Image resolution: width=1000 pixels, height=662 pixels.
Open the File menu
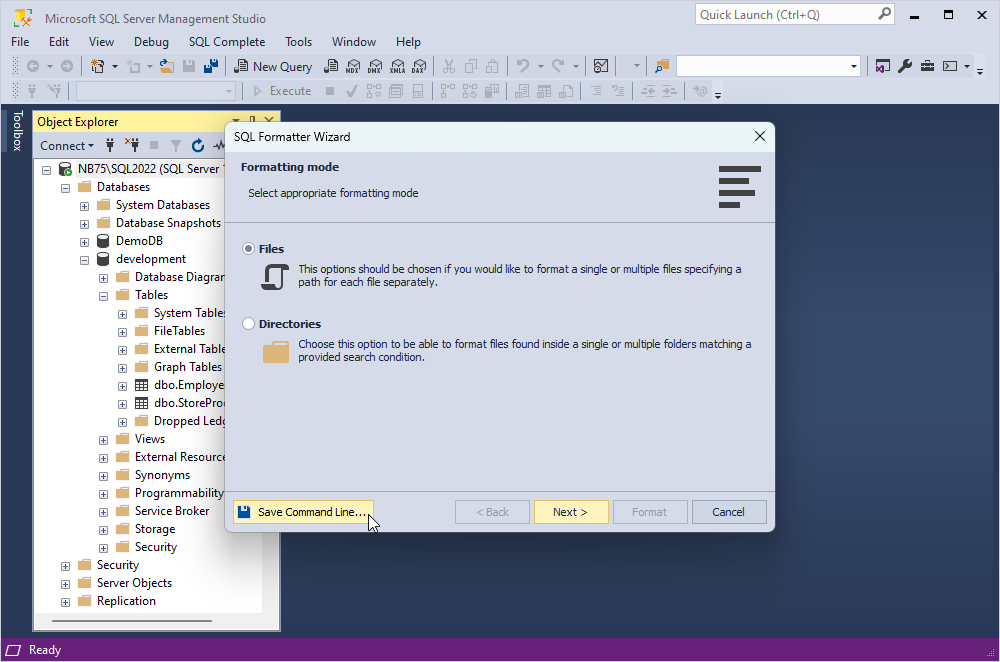tap(20, 41)
